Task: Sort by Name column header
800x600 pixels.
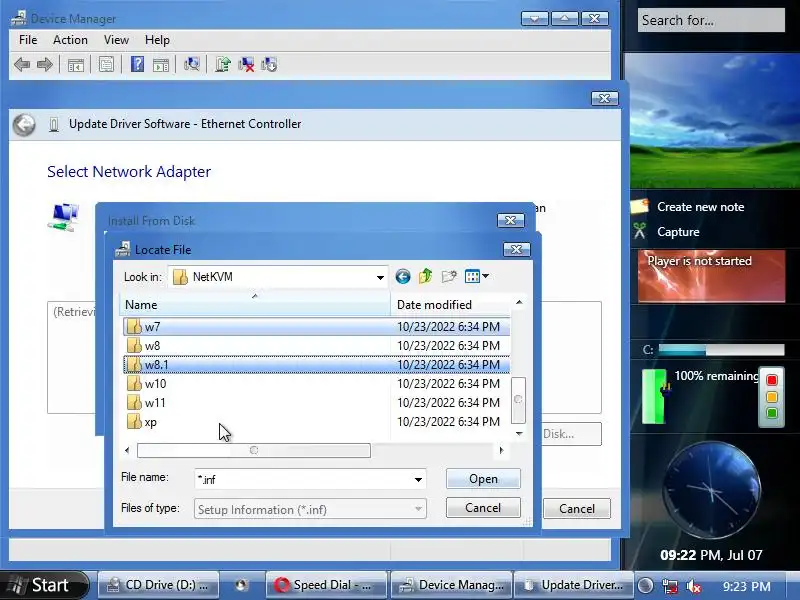Action: coord(255,305)
